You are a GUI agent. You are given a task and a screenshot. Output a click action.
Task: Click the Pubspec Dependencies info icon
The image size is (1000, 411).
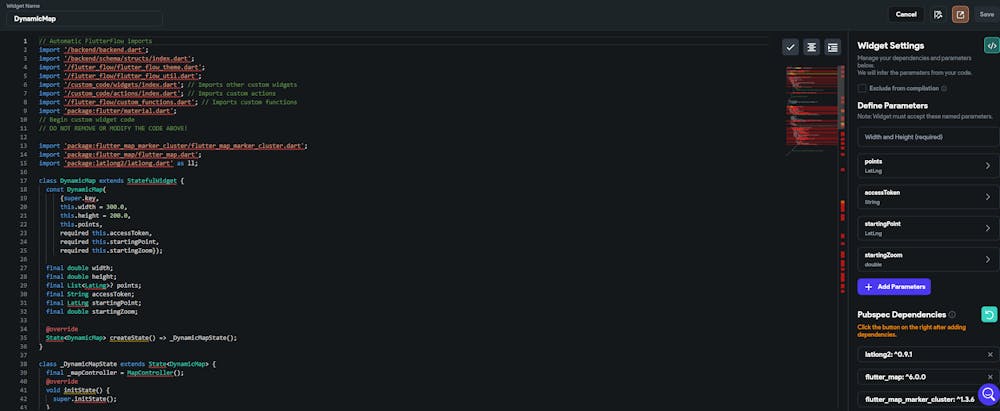click(952, 314)
